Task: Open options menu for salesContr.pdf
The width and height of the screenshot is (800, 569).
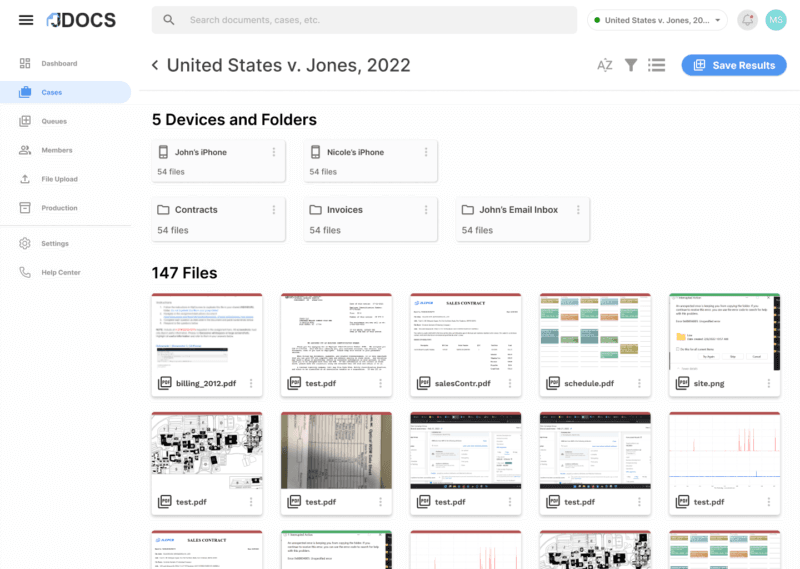Action: tap(510, 383)
